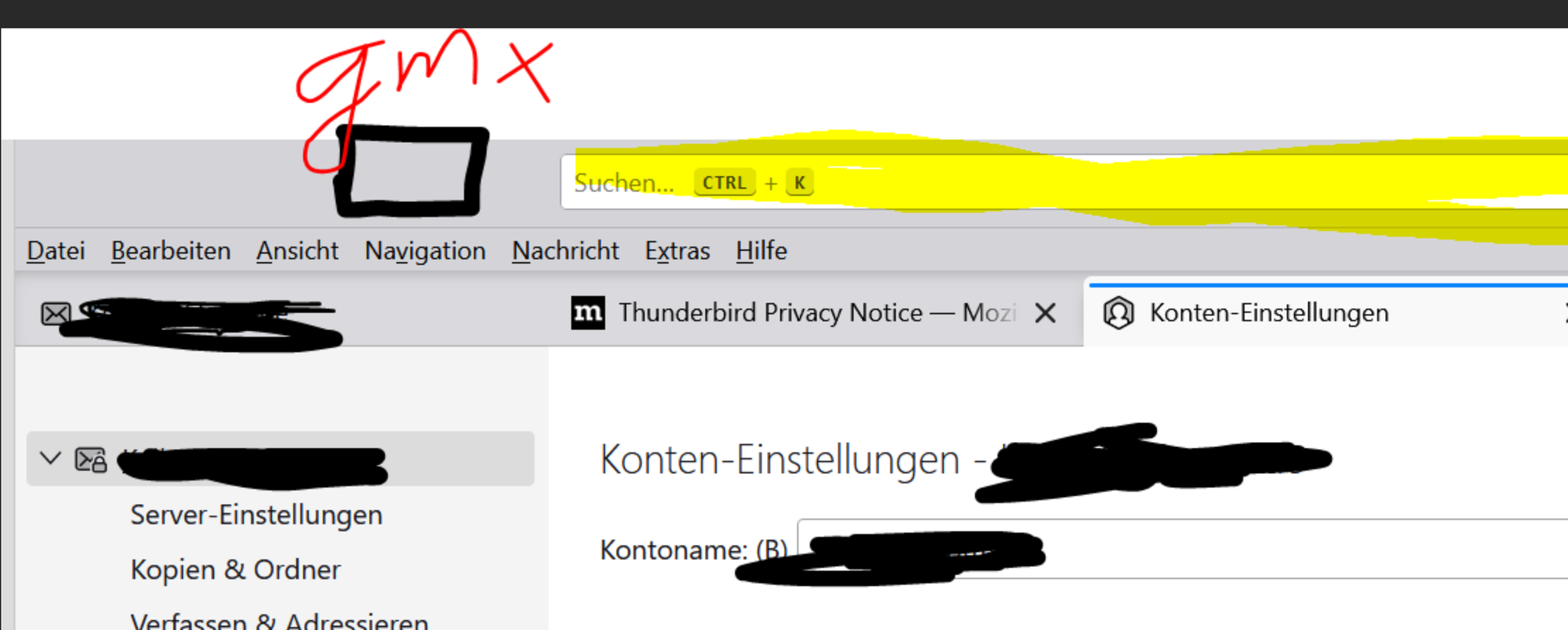Close the Thunderbird Privacy Notice tab
1568x630 pixels.
pyautogui.click(x=1045, y=313)
